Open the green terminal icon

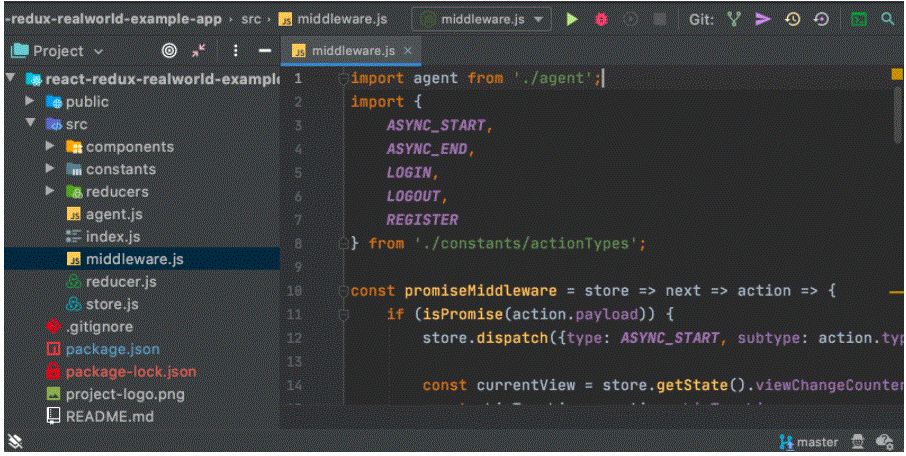tap(859, 19)
